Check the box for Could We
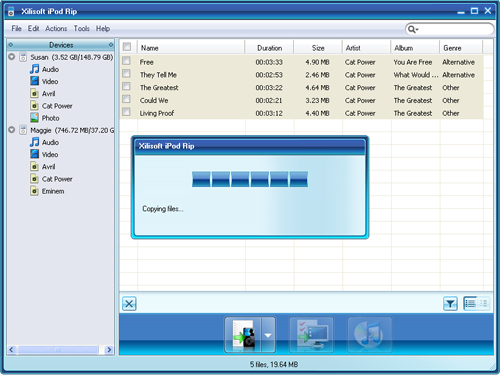 point(126,99)
